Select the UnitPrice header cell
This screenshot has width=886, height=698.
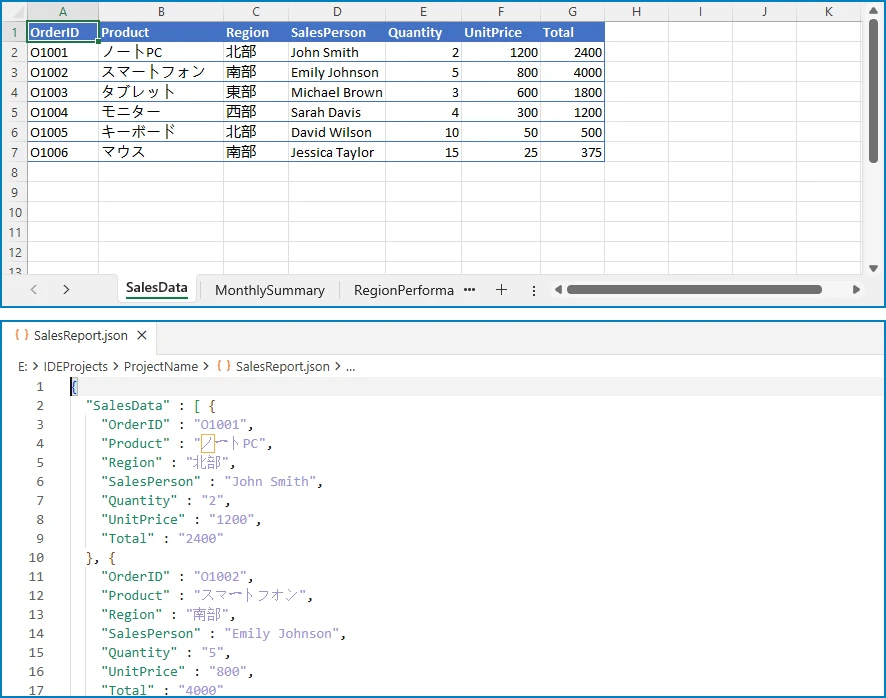pos(501,32)
